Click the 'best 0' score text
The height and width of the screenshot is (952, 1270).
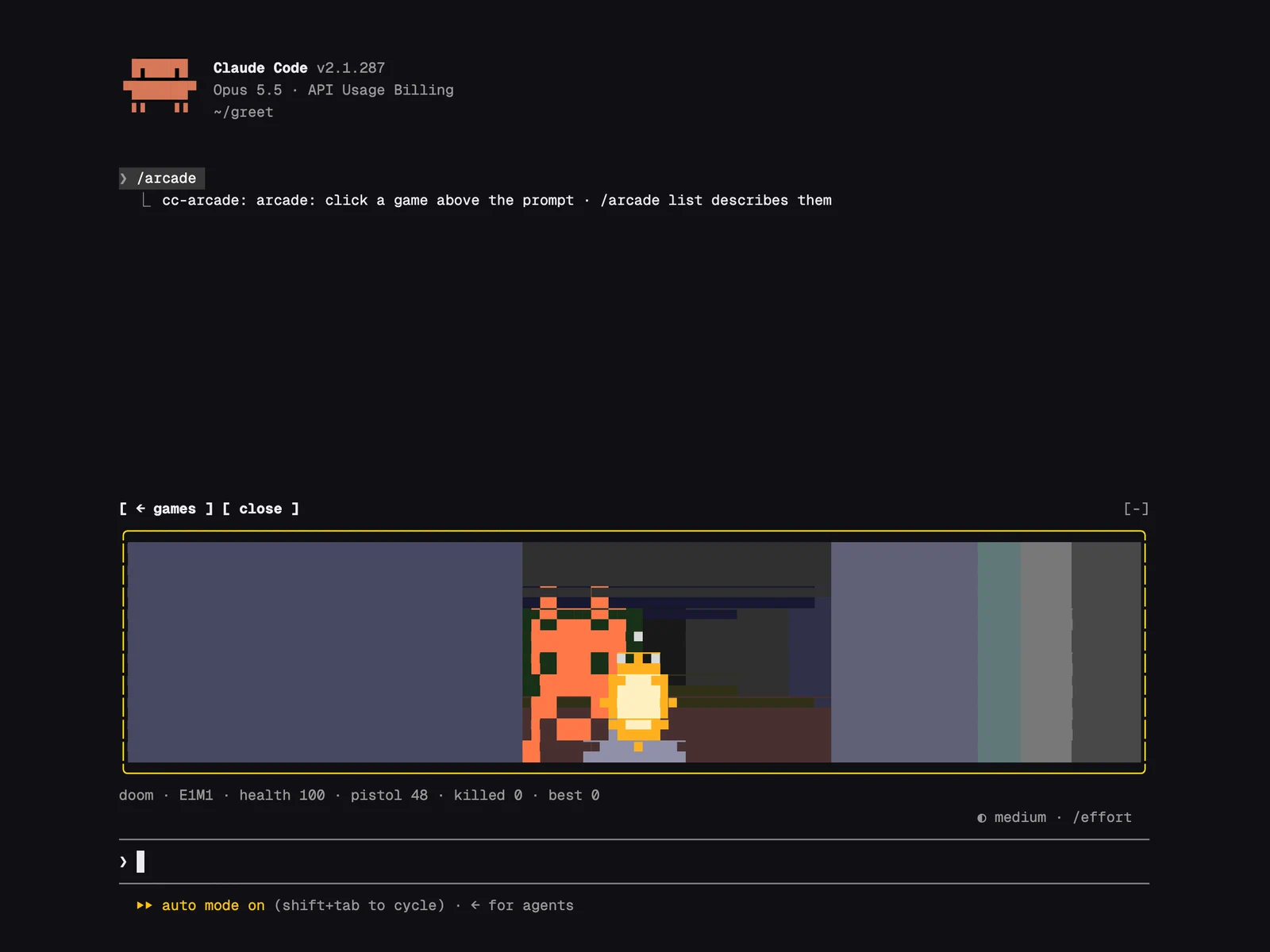574,795
